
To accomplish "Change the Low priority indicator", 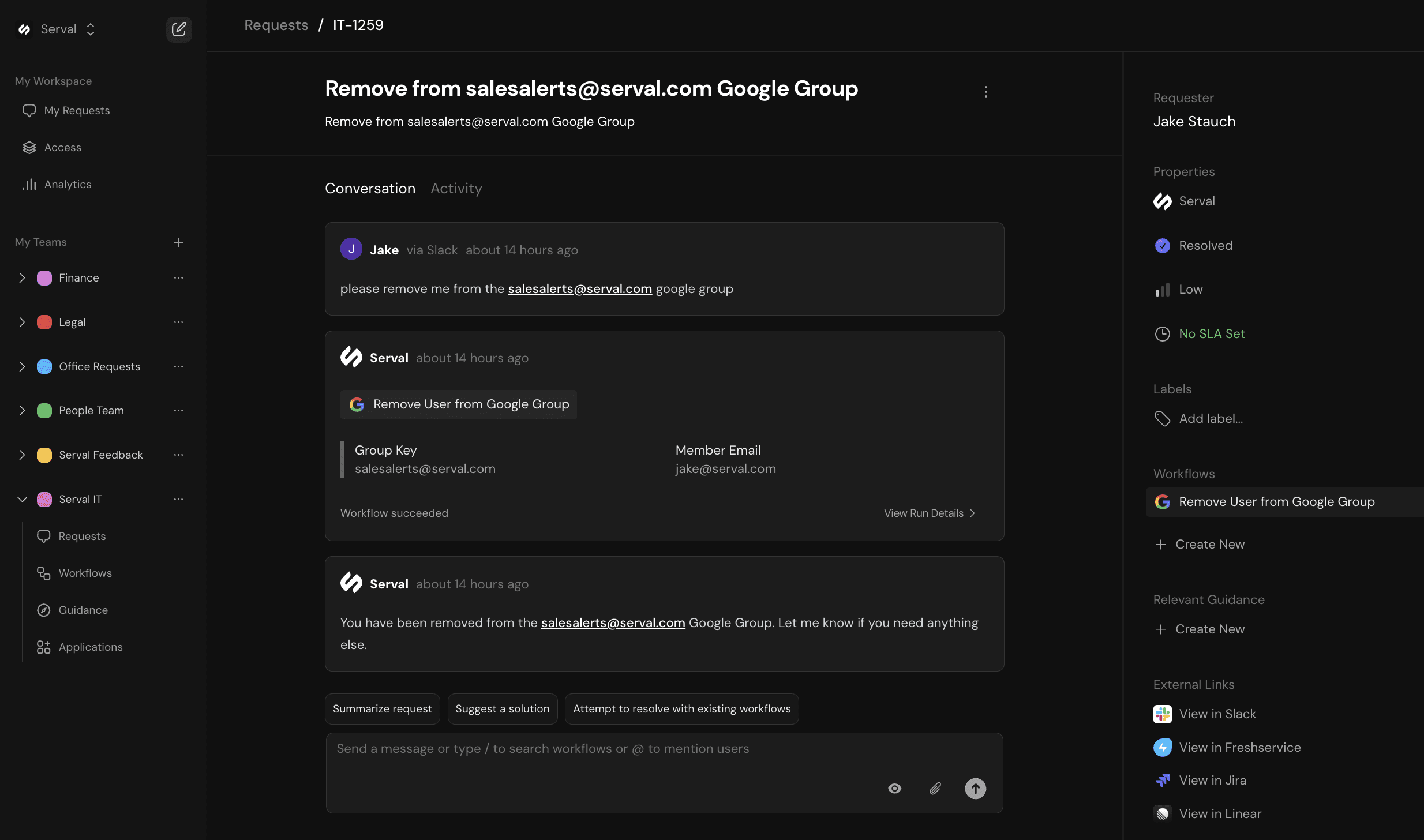I will 1190,289.
